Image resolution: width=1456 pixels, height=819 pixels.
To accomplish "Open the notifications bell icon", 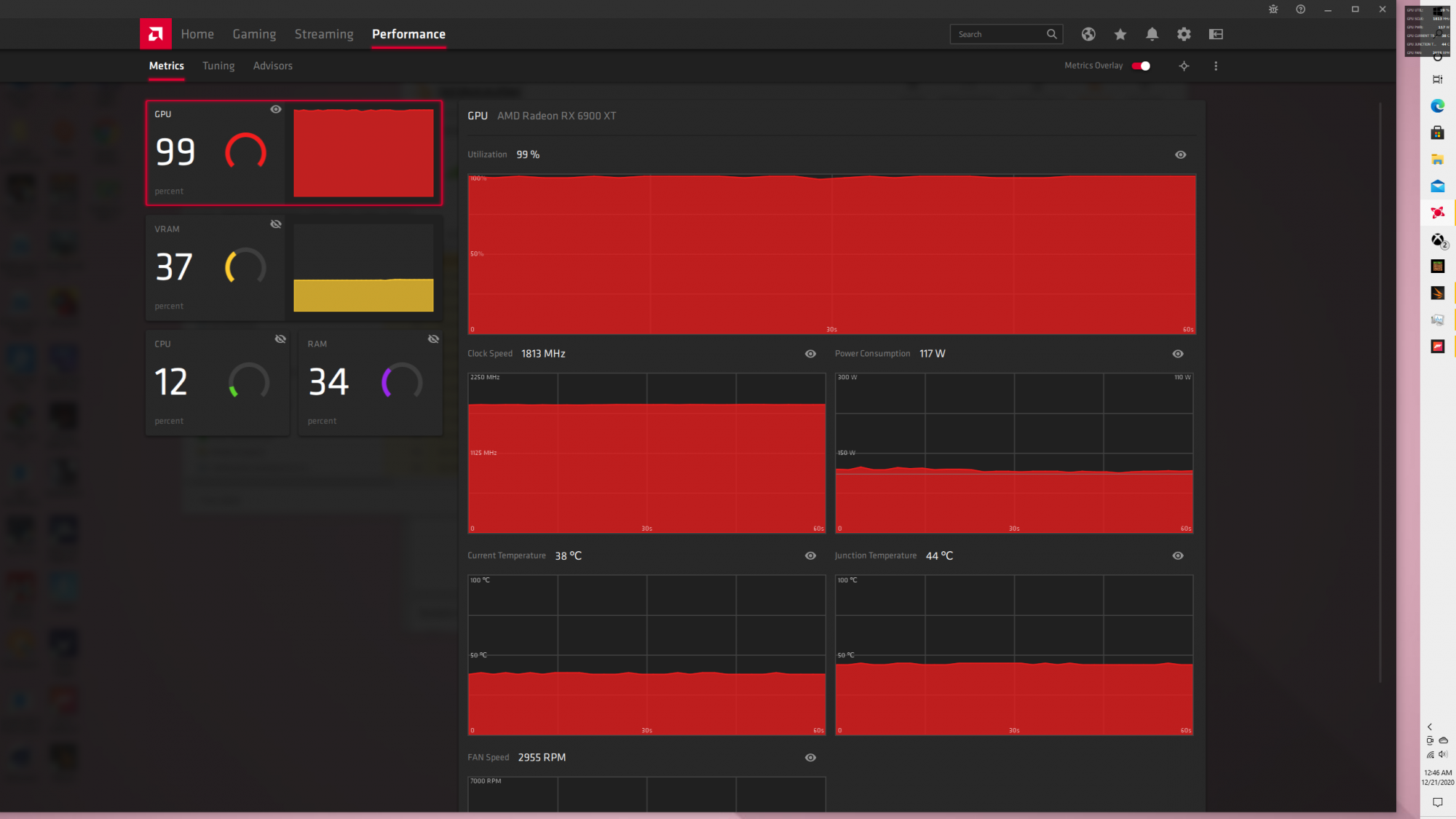I will (x=1152, y=34).
